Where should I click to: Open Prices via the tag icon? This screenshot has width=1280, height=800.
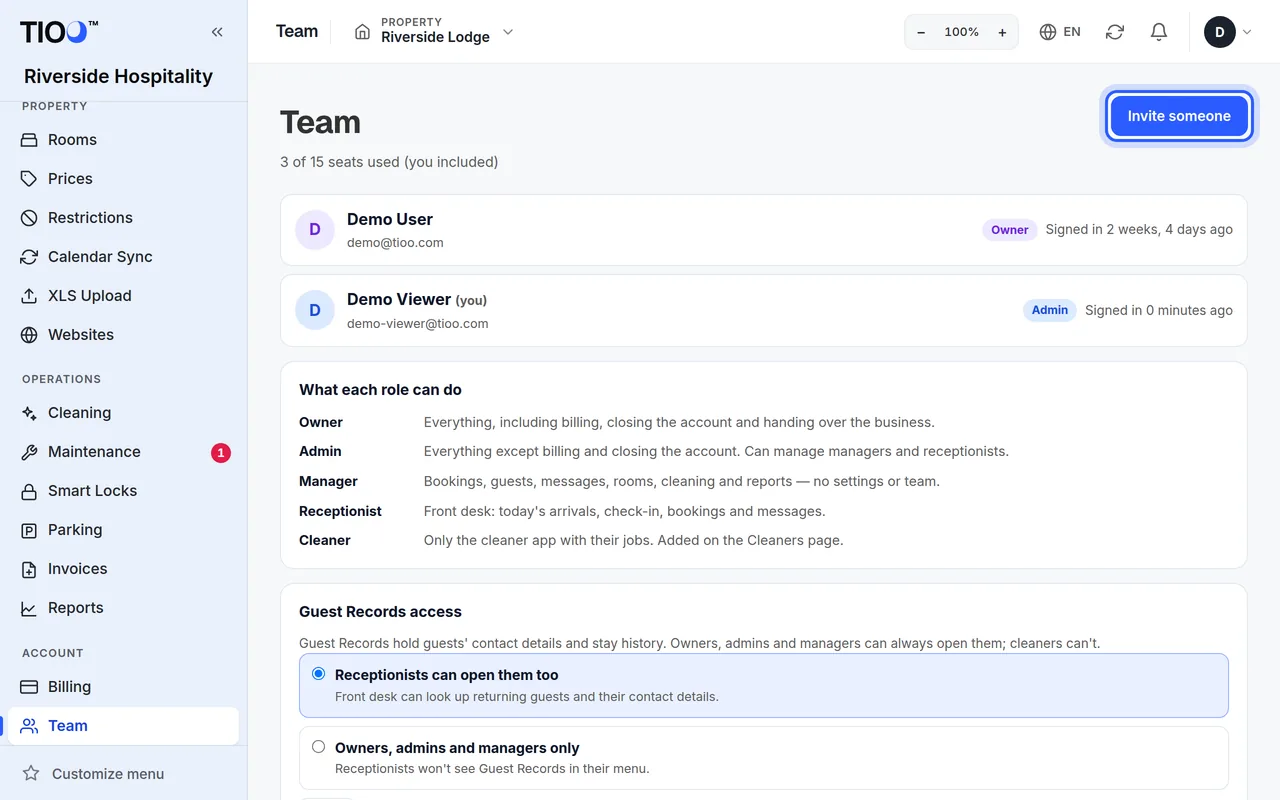tap(29, 179)
